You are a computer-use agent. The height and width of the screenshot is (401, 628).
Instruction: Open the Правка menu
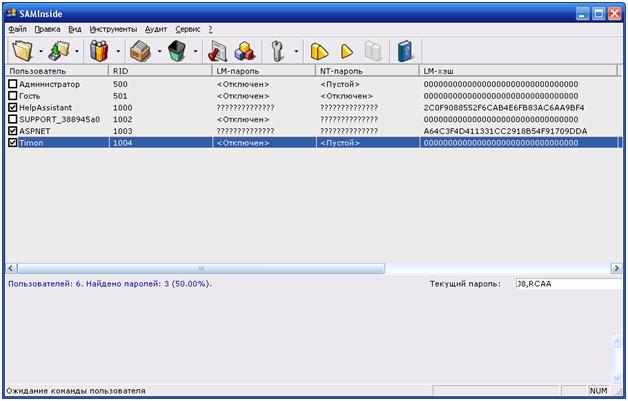click(47, 29)
